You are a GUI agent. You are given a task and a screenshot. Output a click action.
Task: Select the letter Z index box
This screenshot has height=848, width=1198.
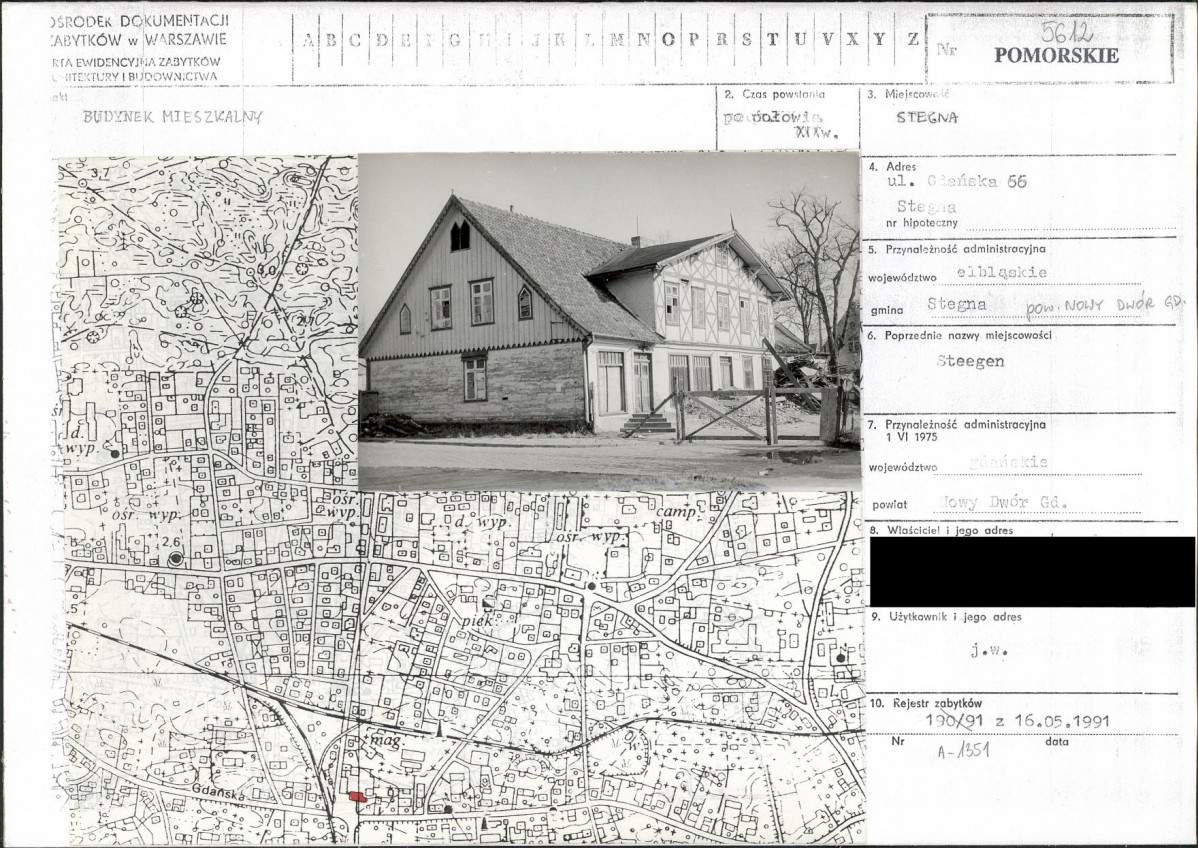pos(913,40)
